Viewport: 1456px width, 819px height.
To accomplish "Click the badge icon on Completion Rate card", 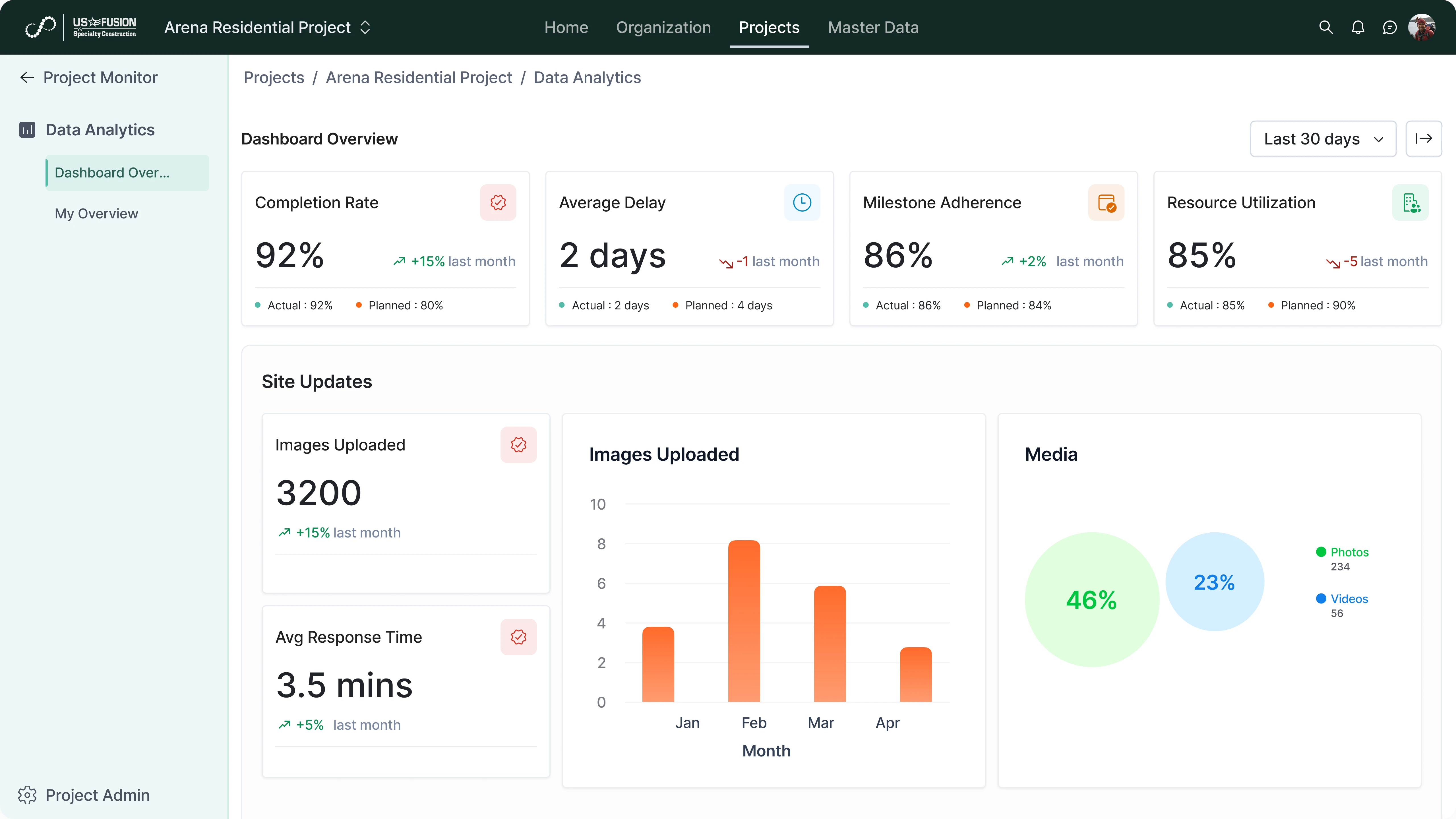I will coord(498,202).
